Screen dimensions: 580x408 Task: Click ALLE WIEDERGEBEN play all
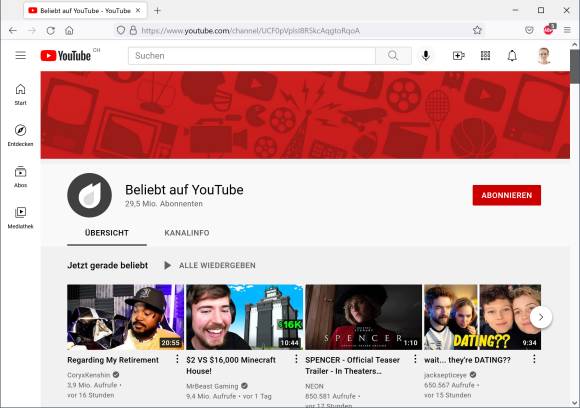click(209, 266)
